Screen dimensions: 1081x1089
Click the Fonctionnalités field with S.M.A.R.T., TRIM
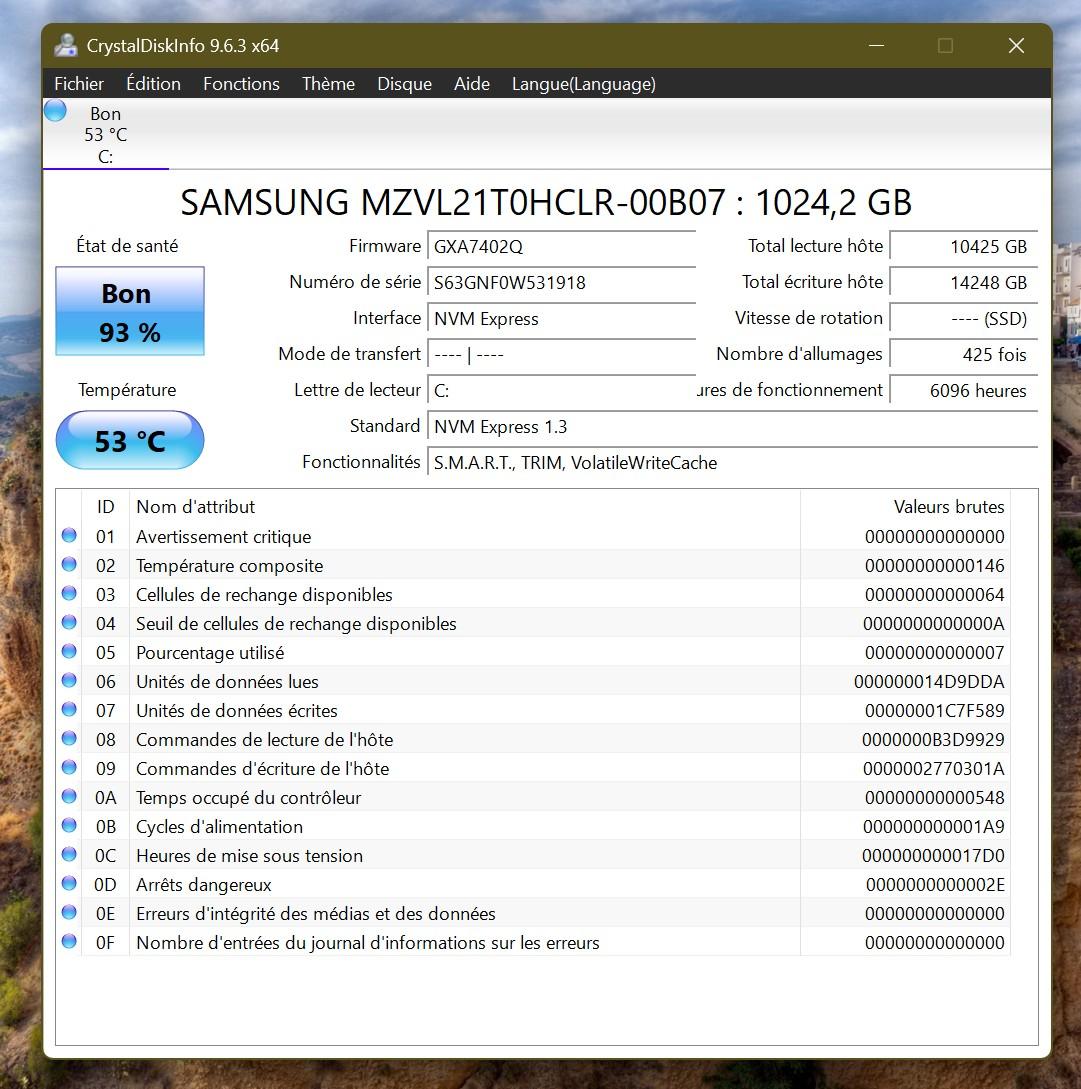[732, 463]
